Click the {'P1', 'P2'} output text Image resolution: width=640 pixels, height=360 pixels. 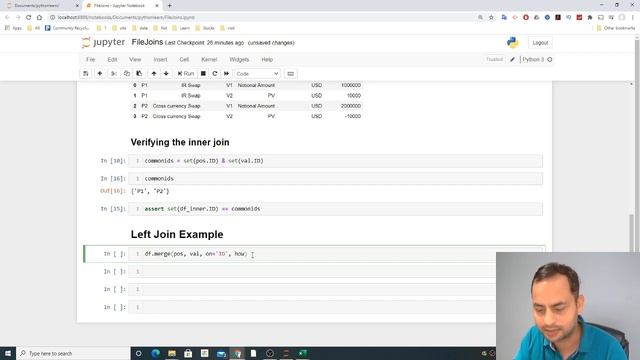(x=150, y=191)
